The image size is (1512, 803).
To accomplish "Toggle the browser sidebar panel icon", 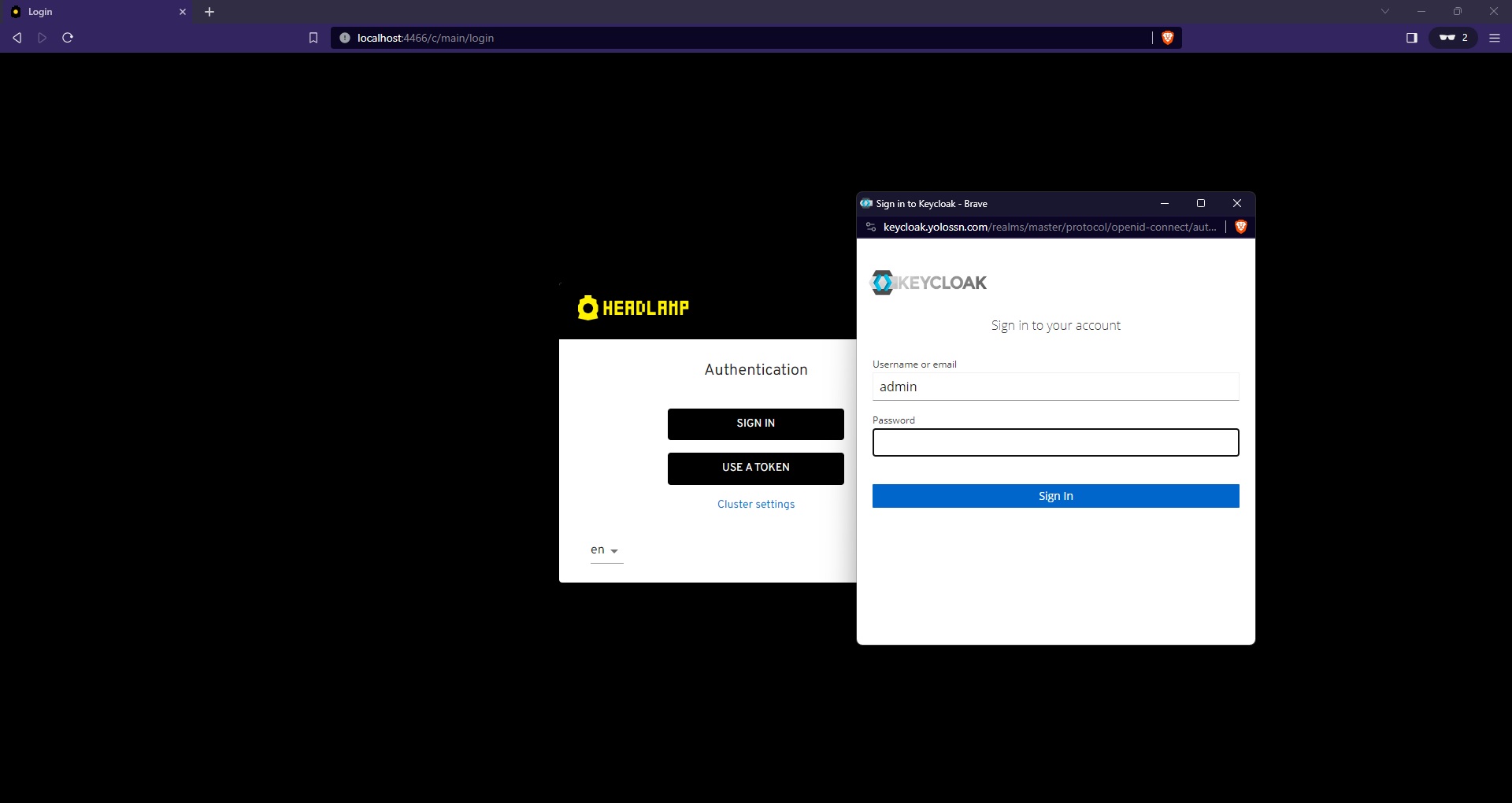I will 1412,38.
